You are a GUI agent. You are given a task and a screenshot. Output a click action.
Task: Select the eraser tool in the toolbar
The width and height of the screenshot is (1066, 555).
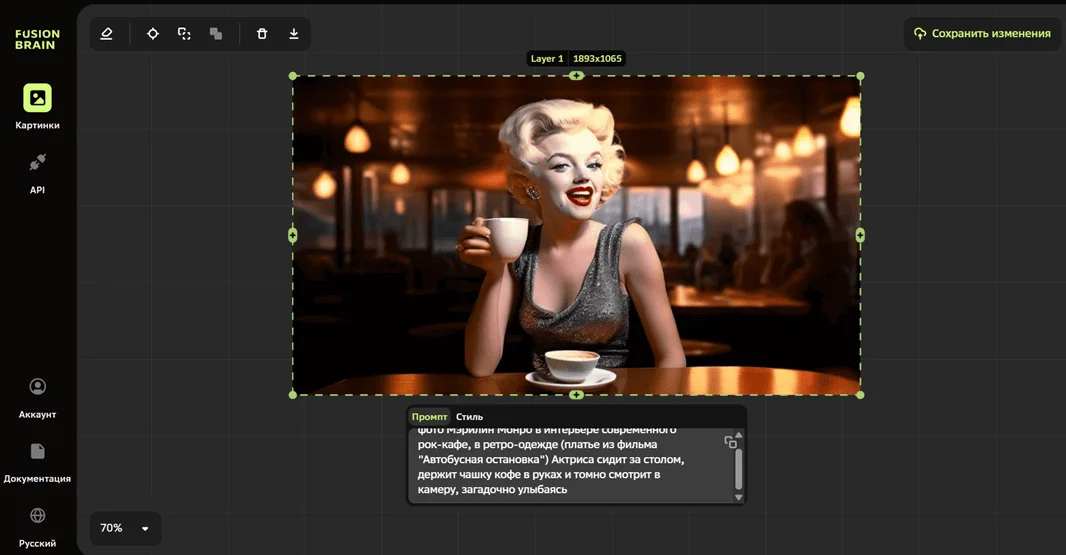tap(107, 34)
